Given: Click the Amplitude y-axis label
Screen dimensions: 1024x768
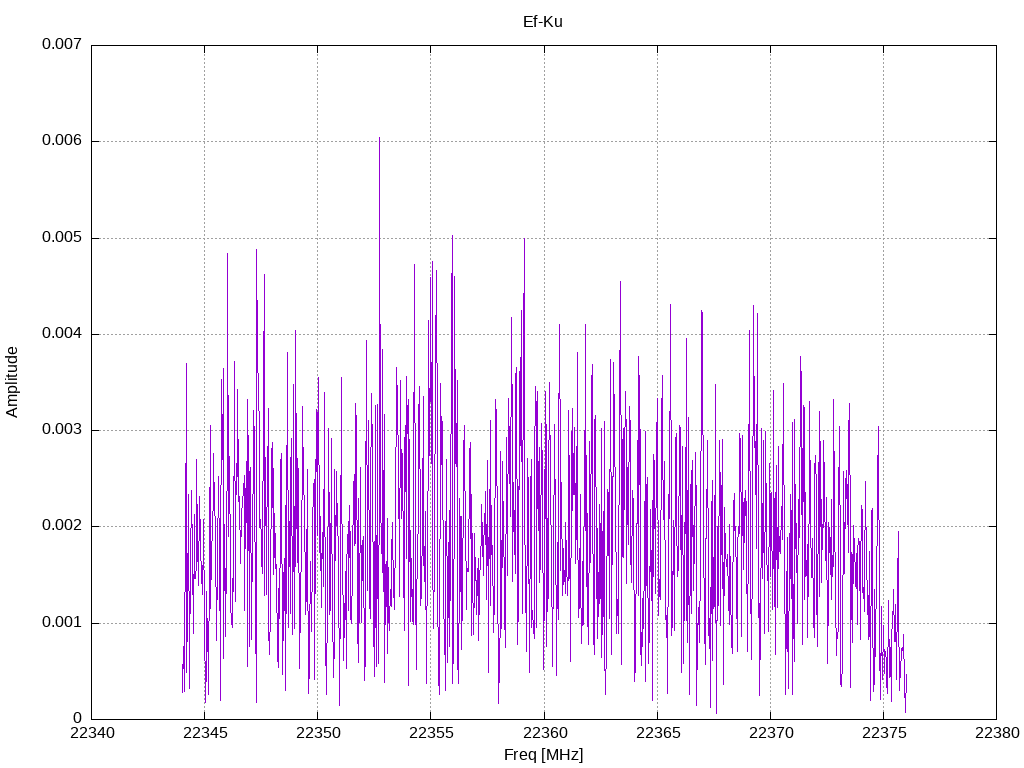Looking at the screenshot, I should (12, 382).
